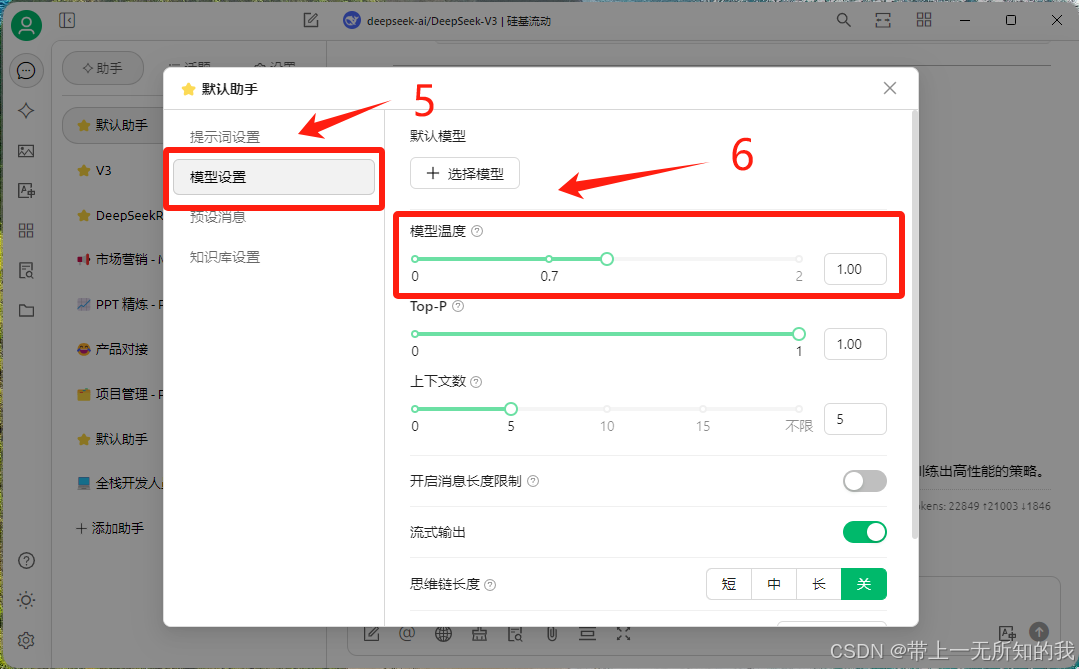Switch theme with the sun icon
Screen dimensions: 1079x669
[x=26, y=600]
